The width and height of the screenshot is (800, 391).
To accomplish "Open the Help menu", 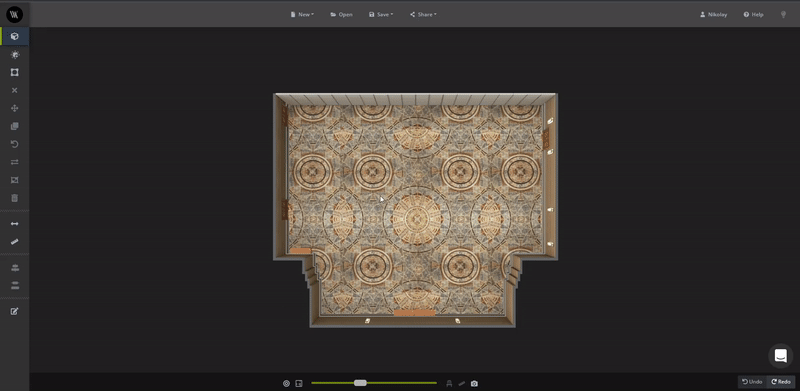I will (754, 15).
